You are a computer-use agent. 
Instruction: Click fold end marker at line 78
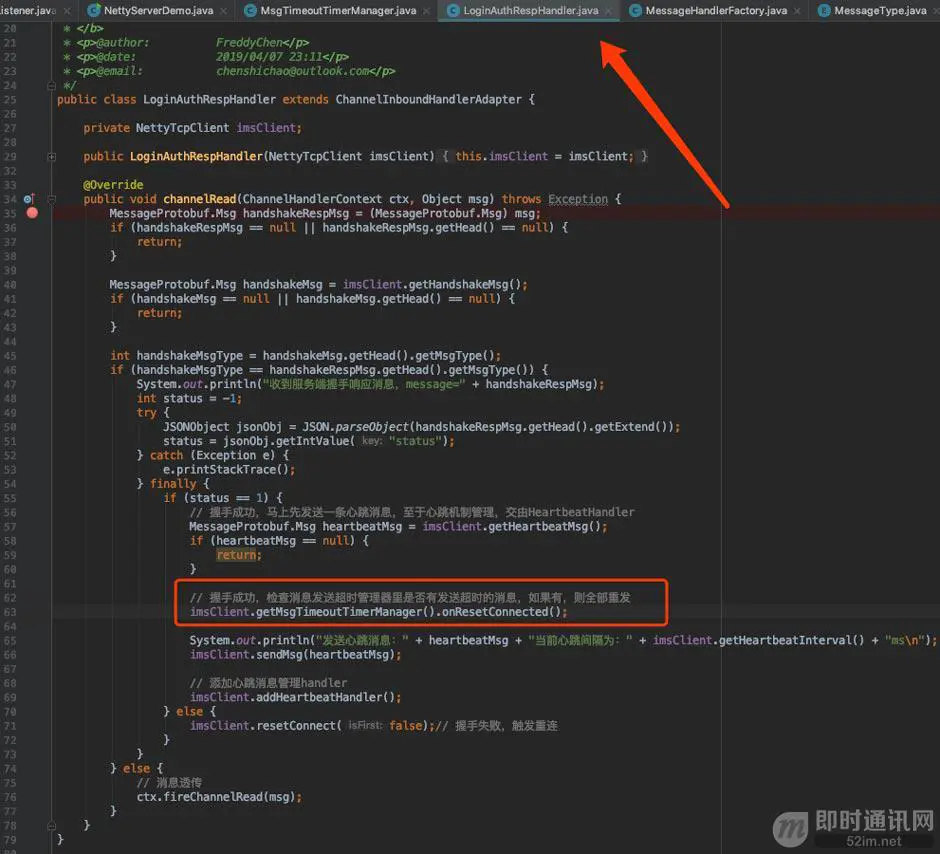52,825
